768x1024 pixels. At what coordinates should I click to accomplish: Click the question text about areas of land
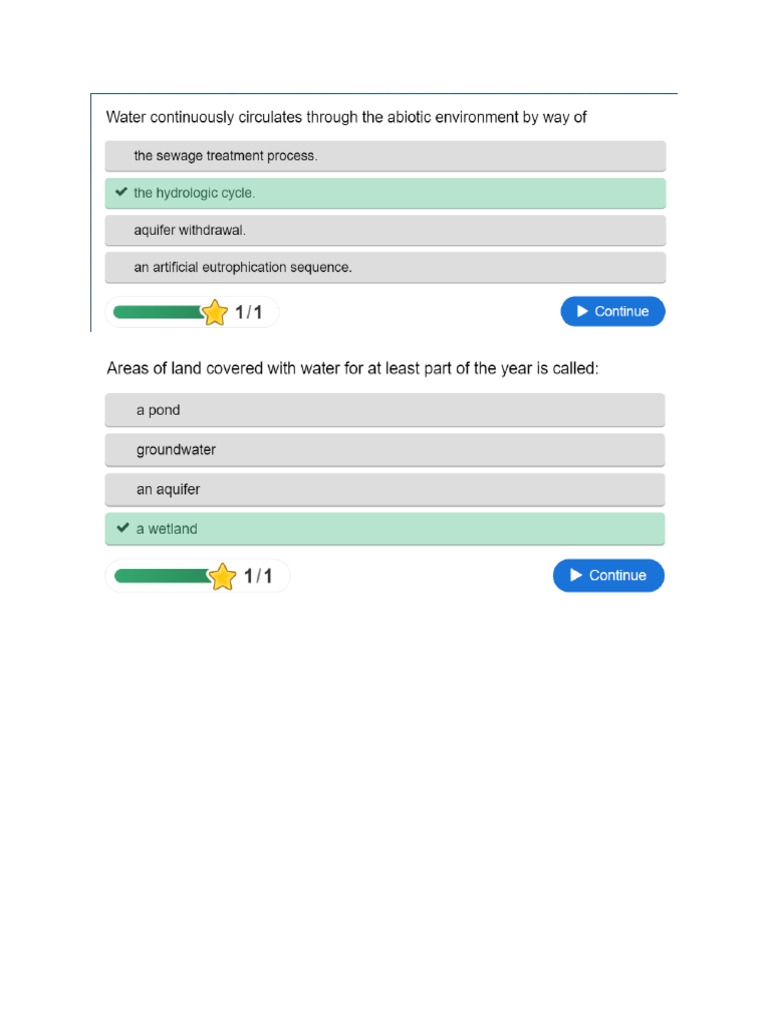coord(353,369)
